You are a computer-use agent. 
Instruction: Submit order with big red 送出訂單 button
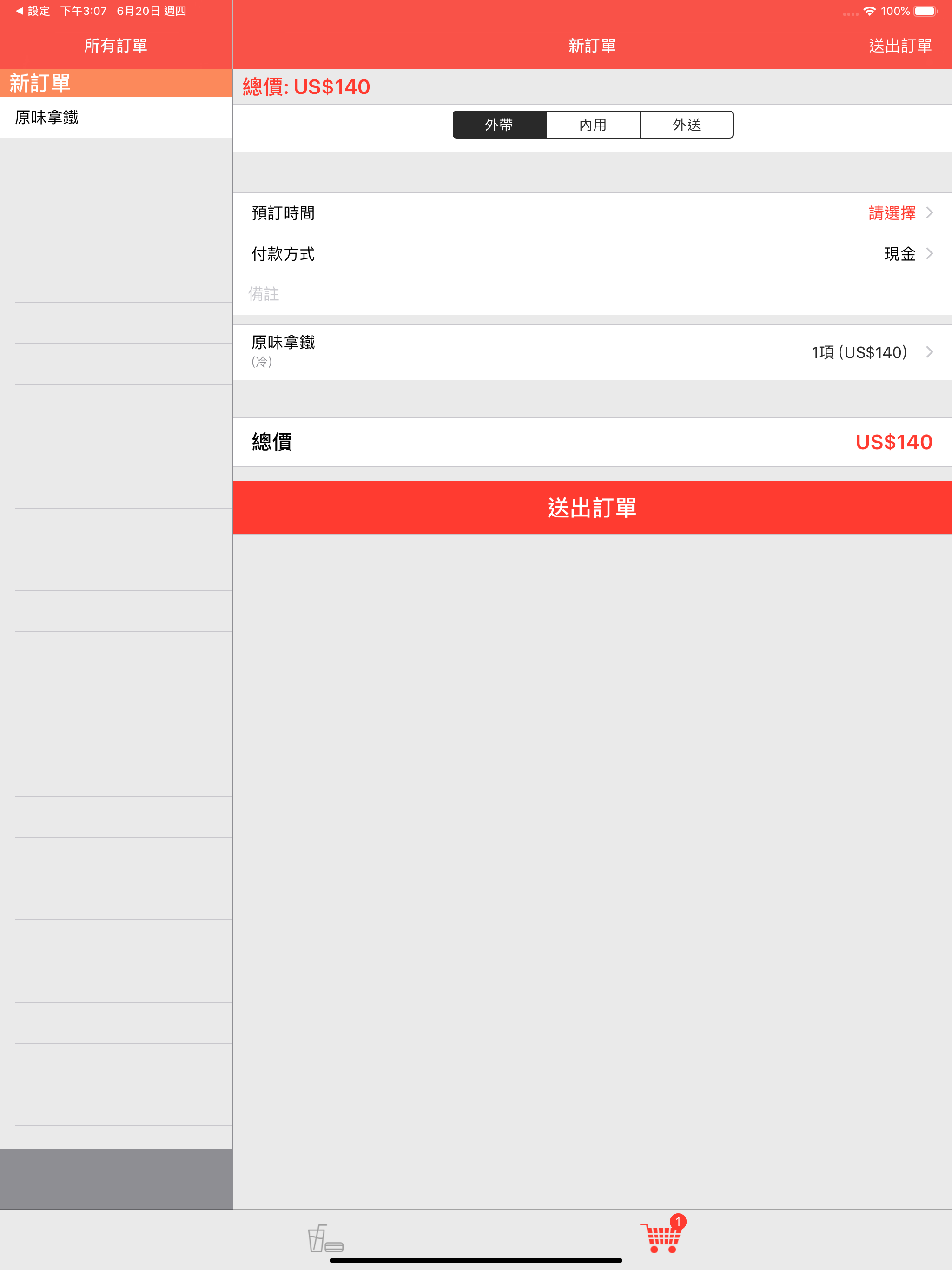(592, 508)
